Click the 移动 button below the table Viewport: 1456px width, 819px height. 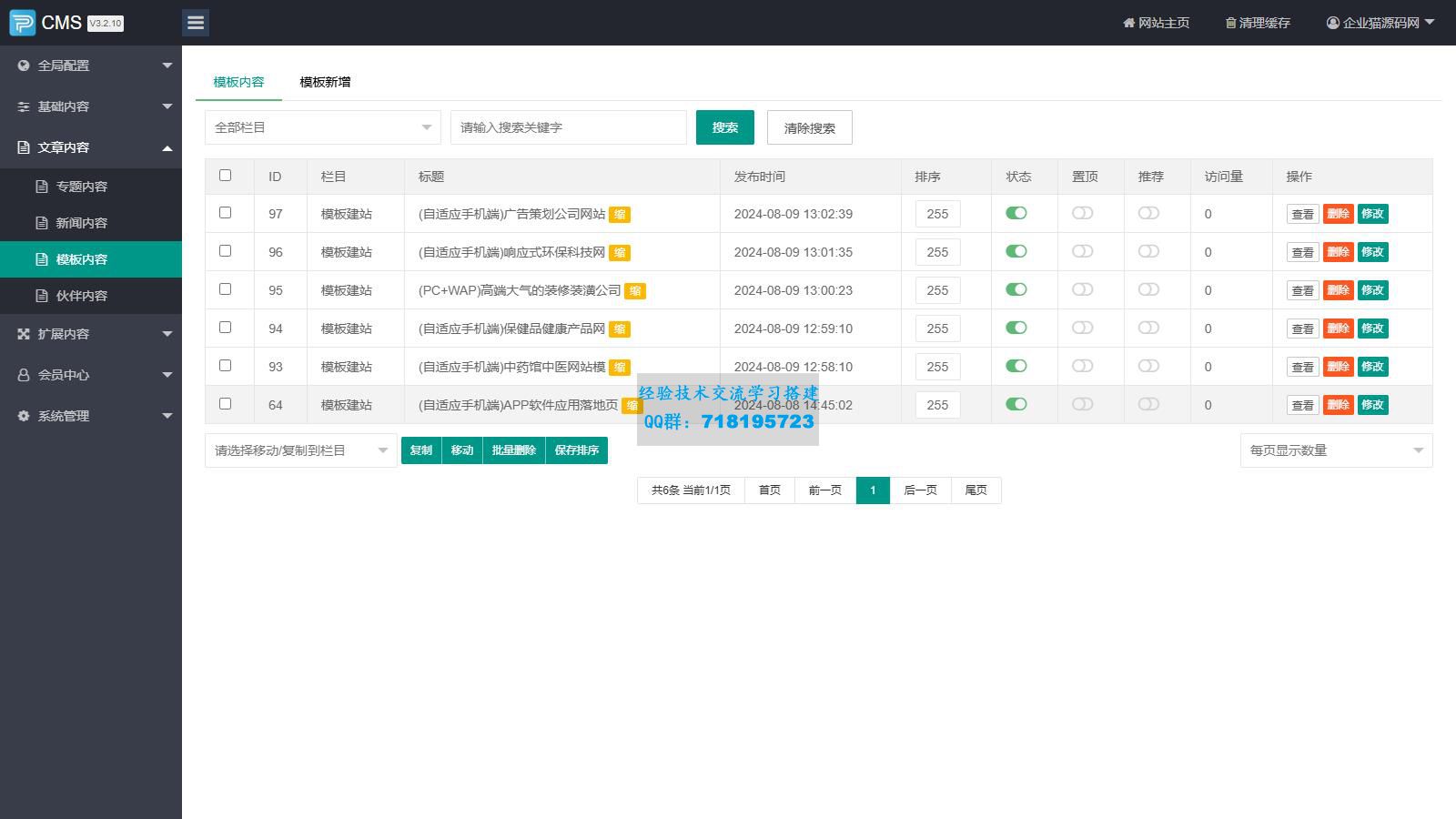click(x=462, y=450)
